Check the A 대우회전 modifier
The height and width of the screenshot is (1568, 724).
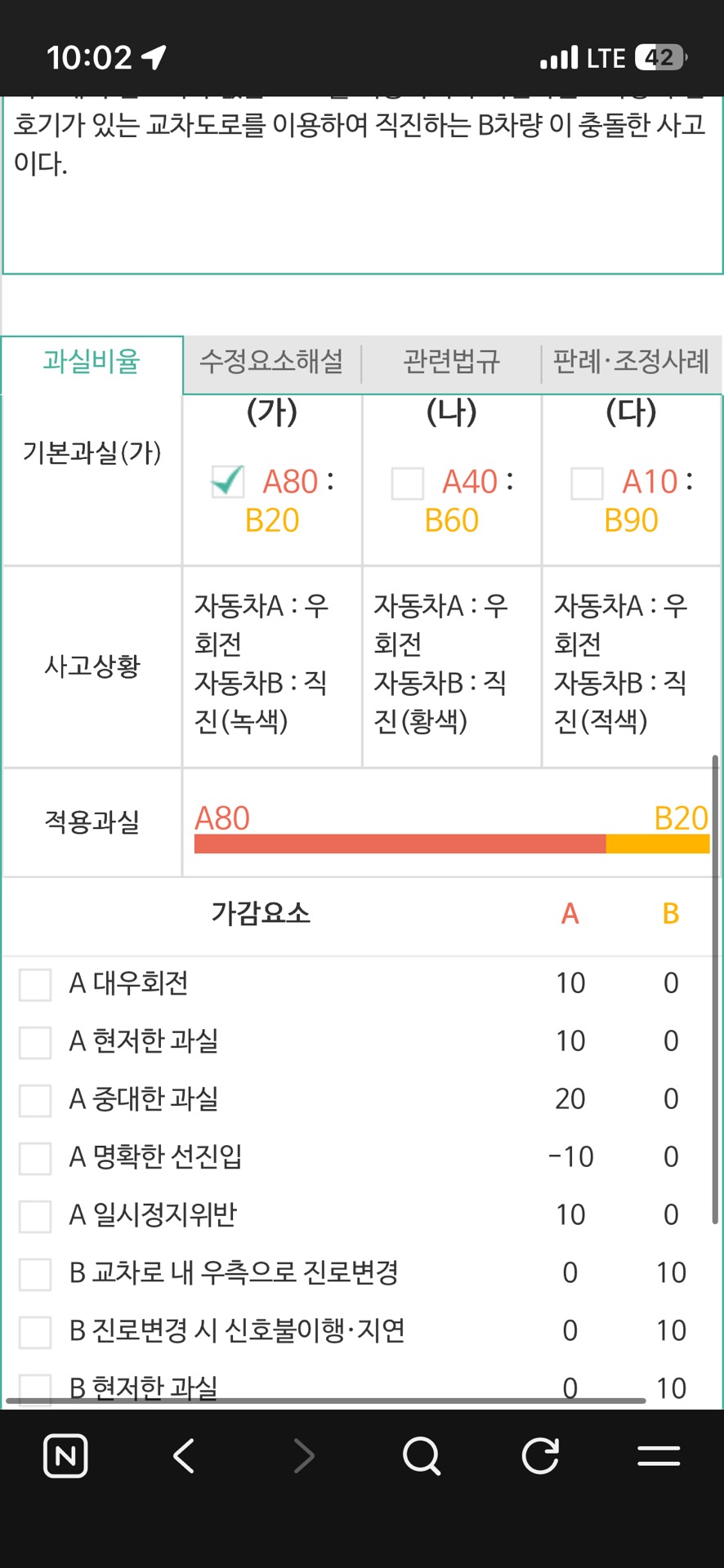click(35, 984)
